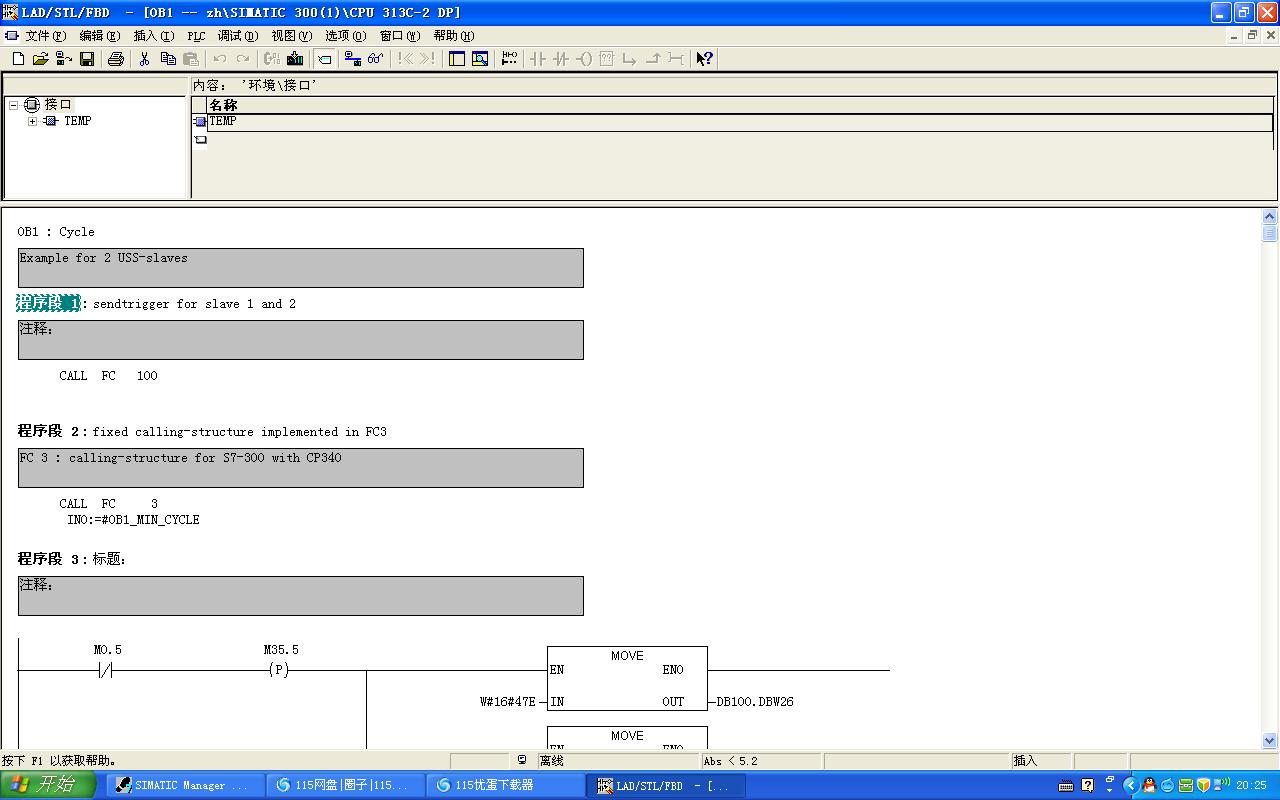Click the Open folder toolbar icon
1280x800 pixels.
pos(41,59)
